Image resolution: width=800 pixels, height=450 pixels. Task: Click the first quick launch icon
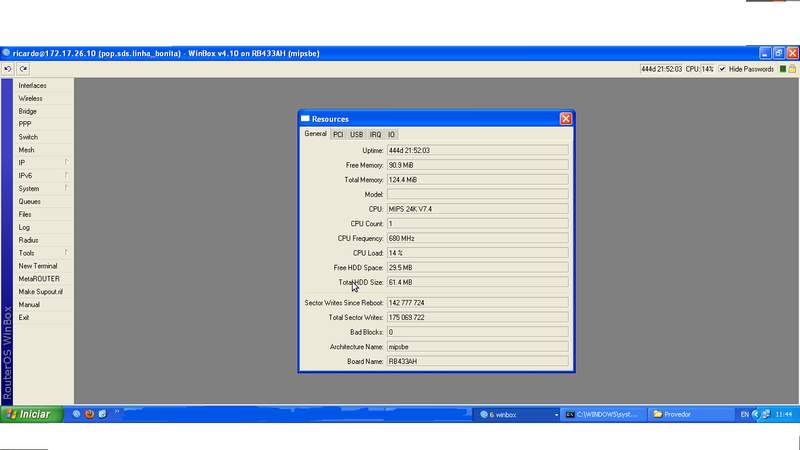(77, 414)
